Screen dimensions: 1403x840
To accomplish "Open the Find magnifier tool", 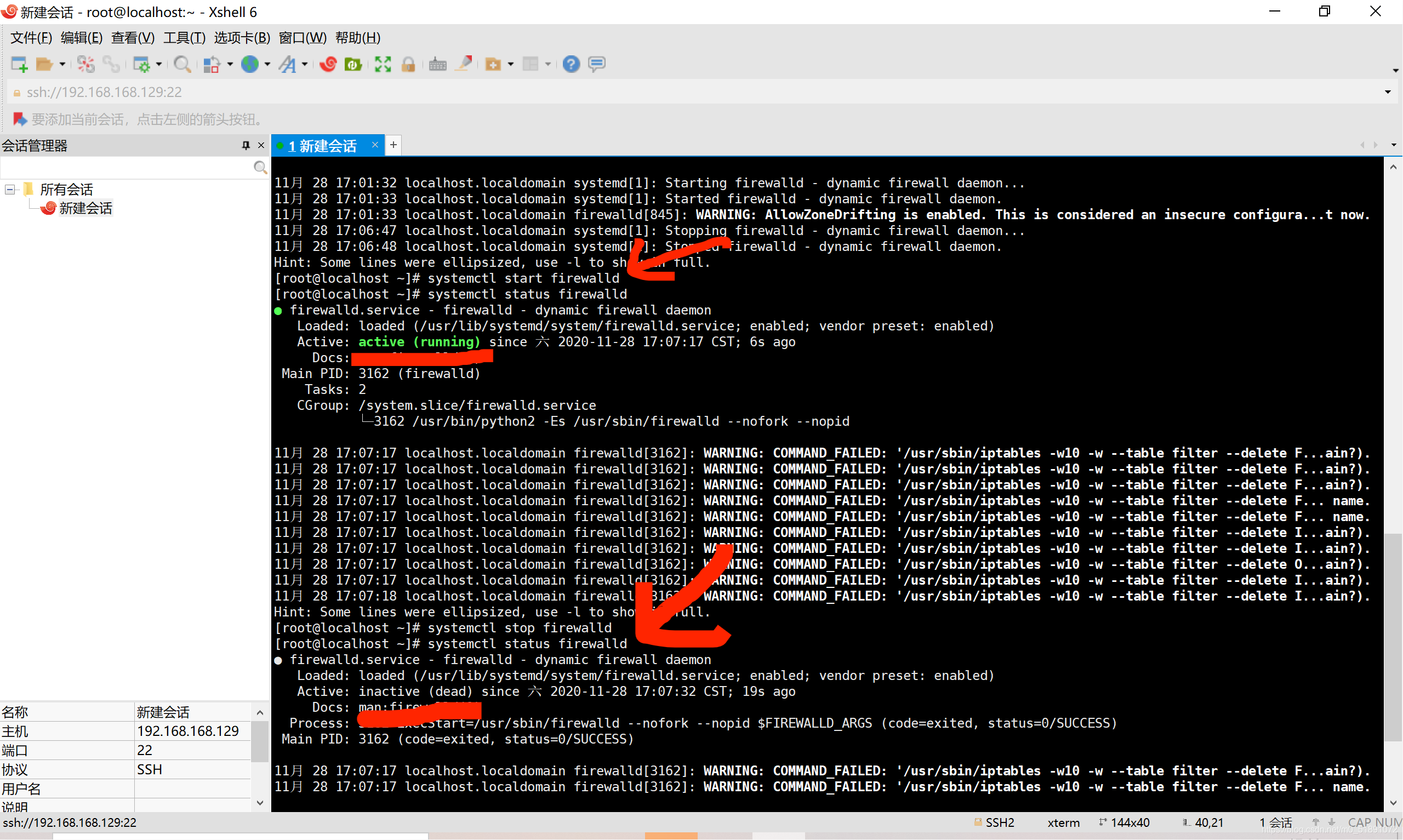I will [x=181, y=65].
